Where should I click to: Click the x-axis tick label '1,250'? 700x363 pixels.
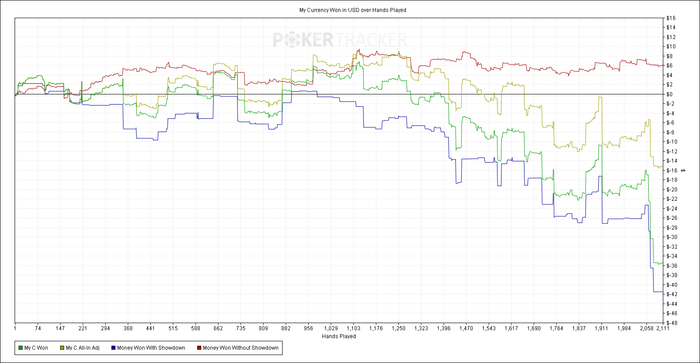[x=399, y=329]
